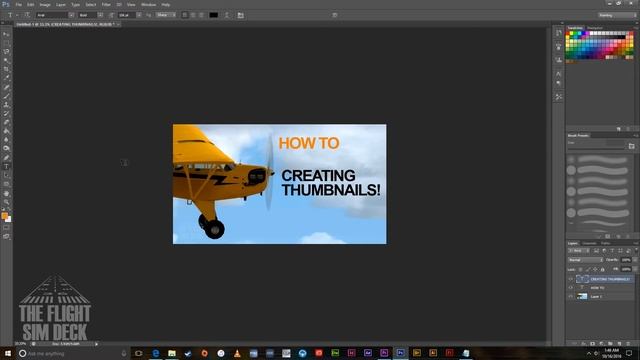Open the Edit menu
Viewport: 640px width, 360px height.
[31, 4]
